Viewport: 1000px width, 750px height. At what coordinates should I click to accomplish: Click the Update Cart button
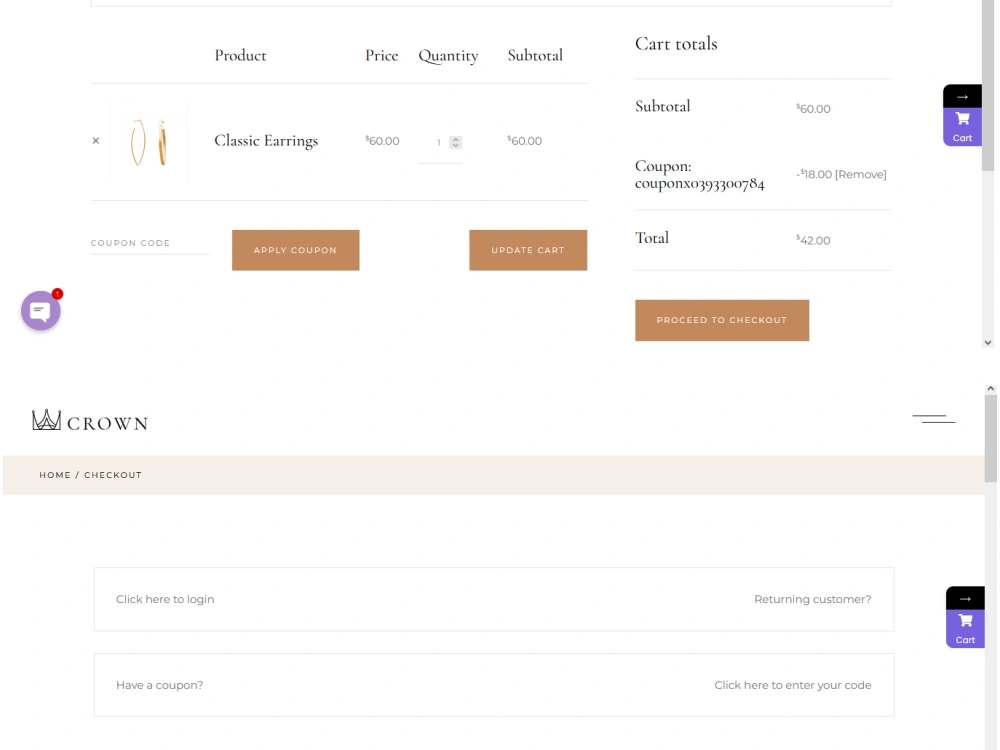pyautogui.click(x=528, y=250)
